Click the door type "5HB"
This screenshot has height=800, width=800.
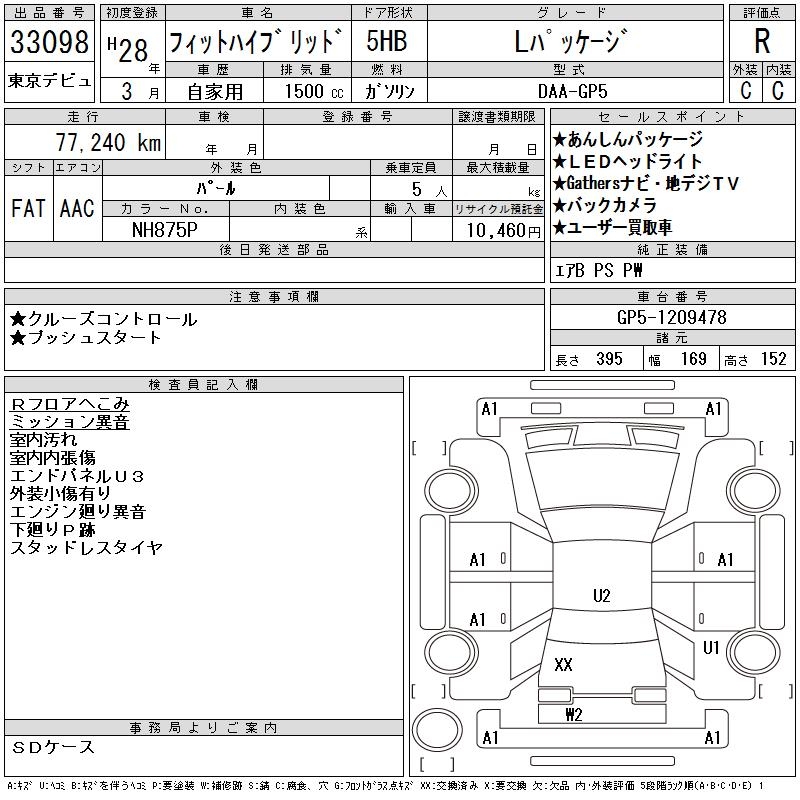(387, 41)
